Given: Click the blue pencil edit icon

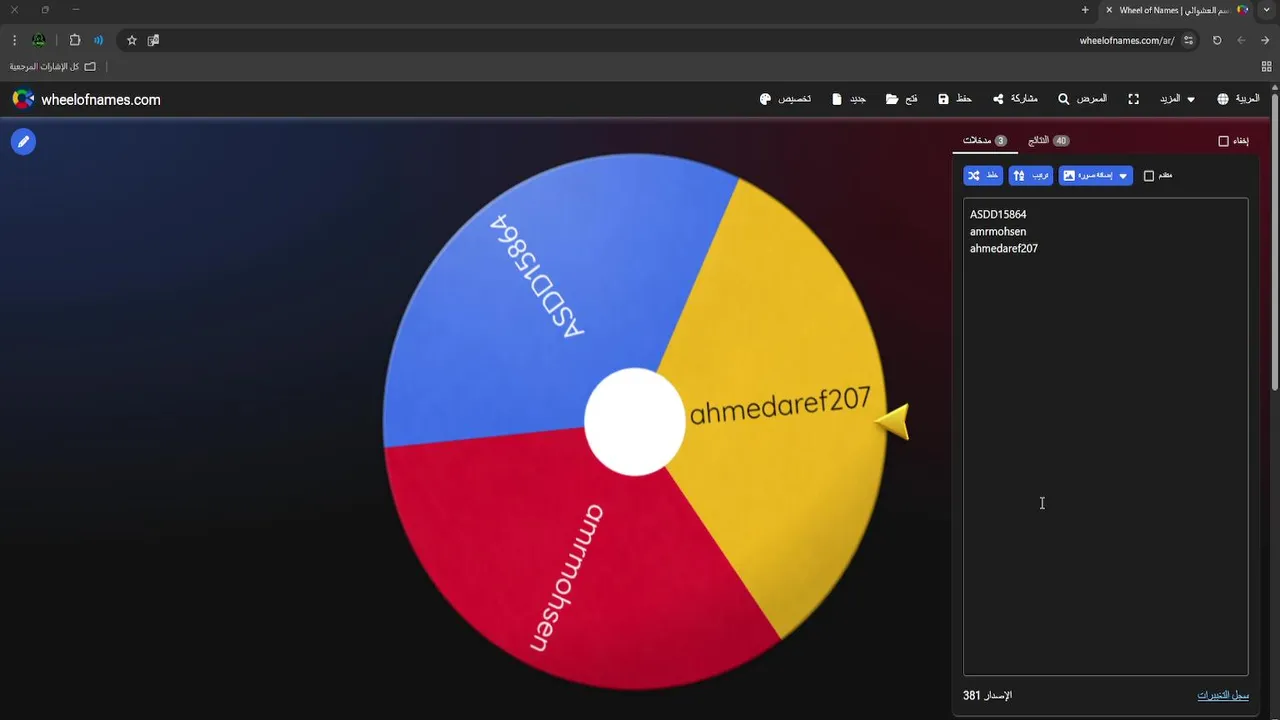Looking at the screenshot, I should coord(23,142).
